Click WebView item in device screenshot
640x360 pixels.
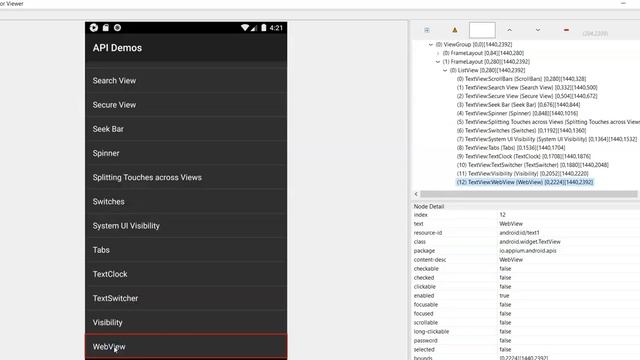186,347
